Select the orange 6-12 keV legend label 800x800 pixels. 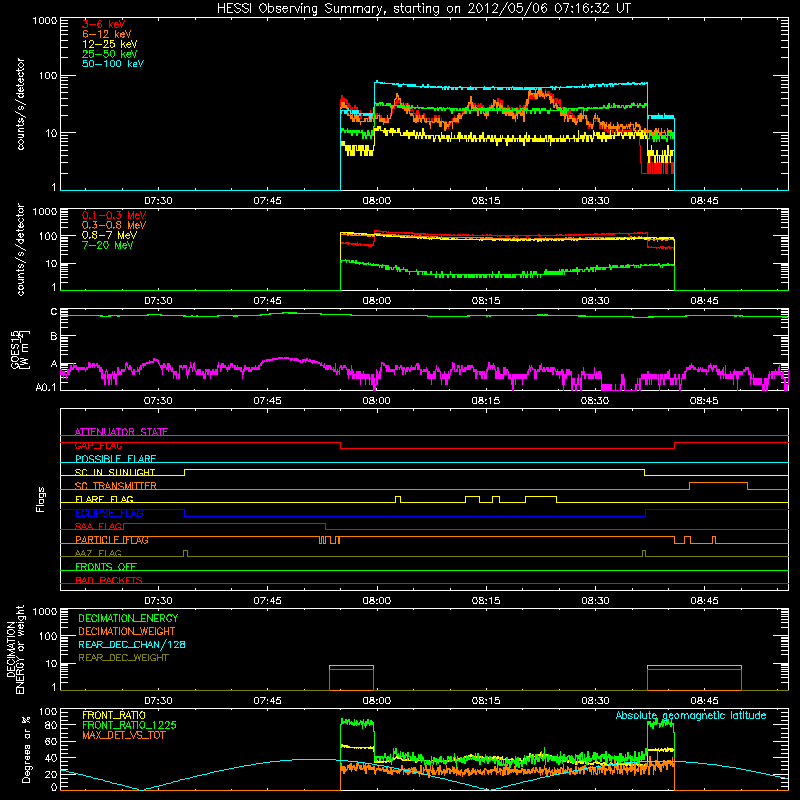click(107, 34)
